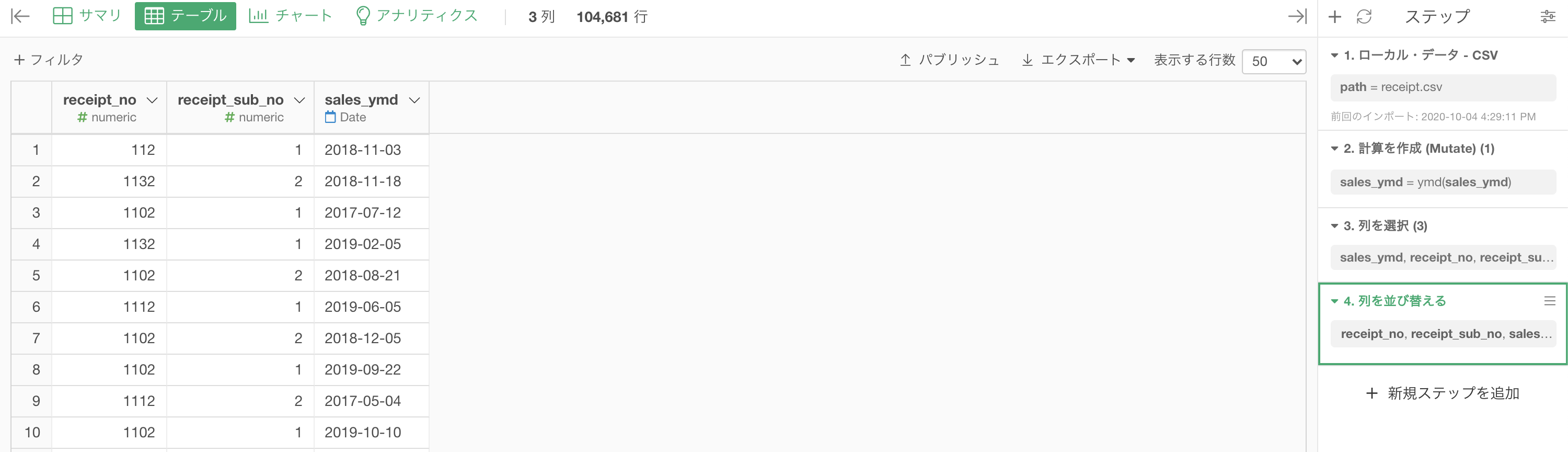Image resolution: width=1568 pixels, height=452 pixels.
Task: Open the receipt_sub_no column dropdown
Action: pos(299,100)
